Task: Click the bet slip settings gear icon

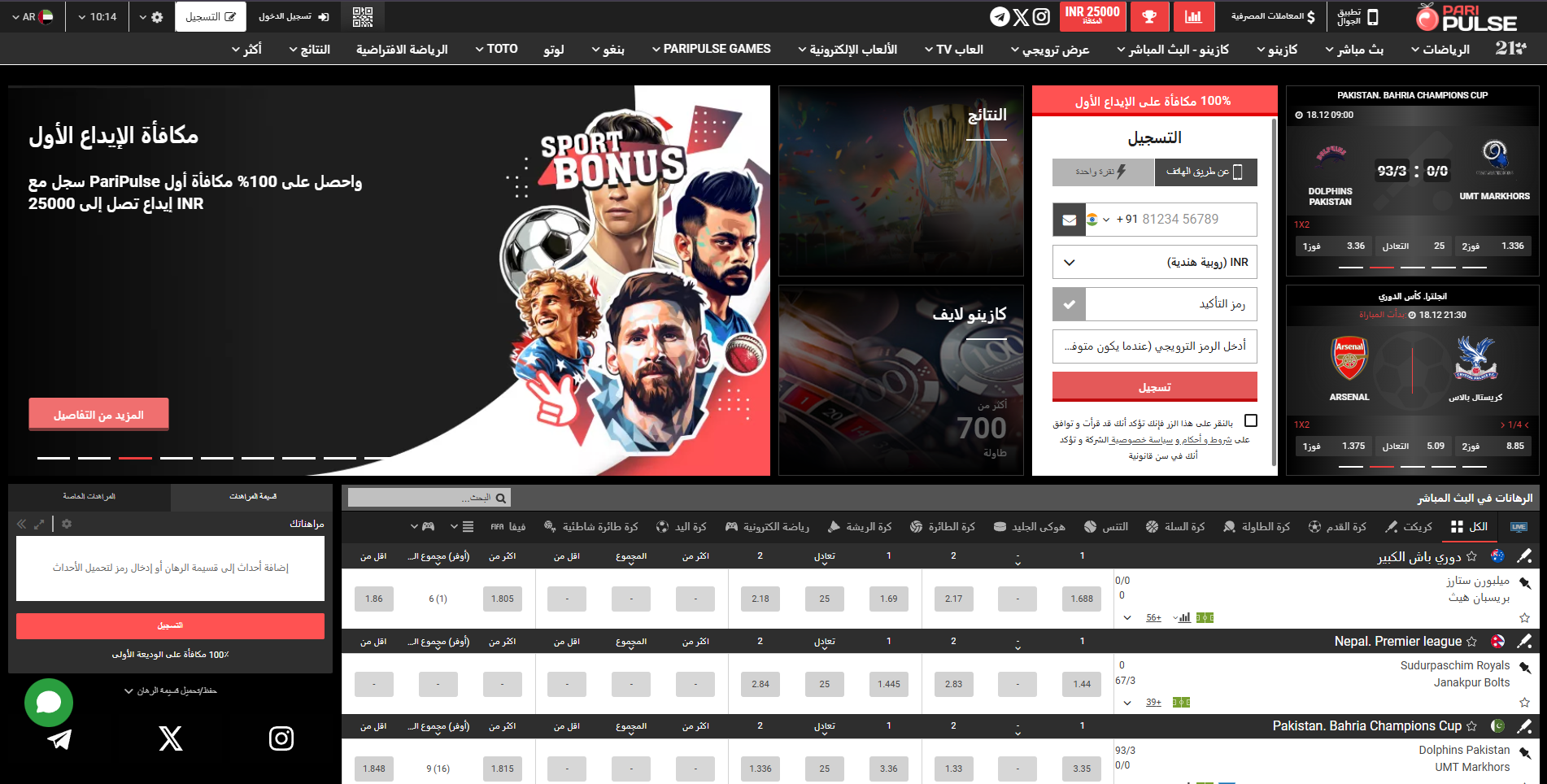Action: click(x=67, y=524)
